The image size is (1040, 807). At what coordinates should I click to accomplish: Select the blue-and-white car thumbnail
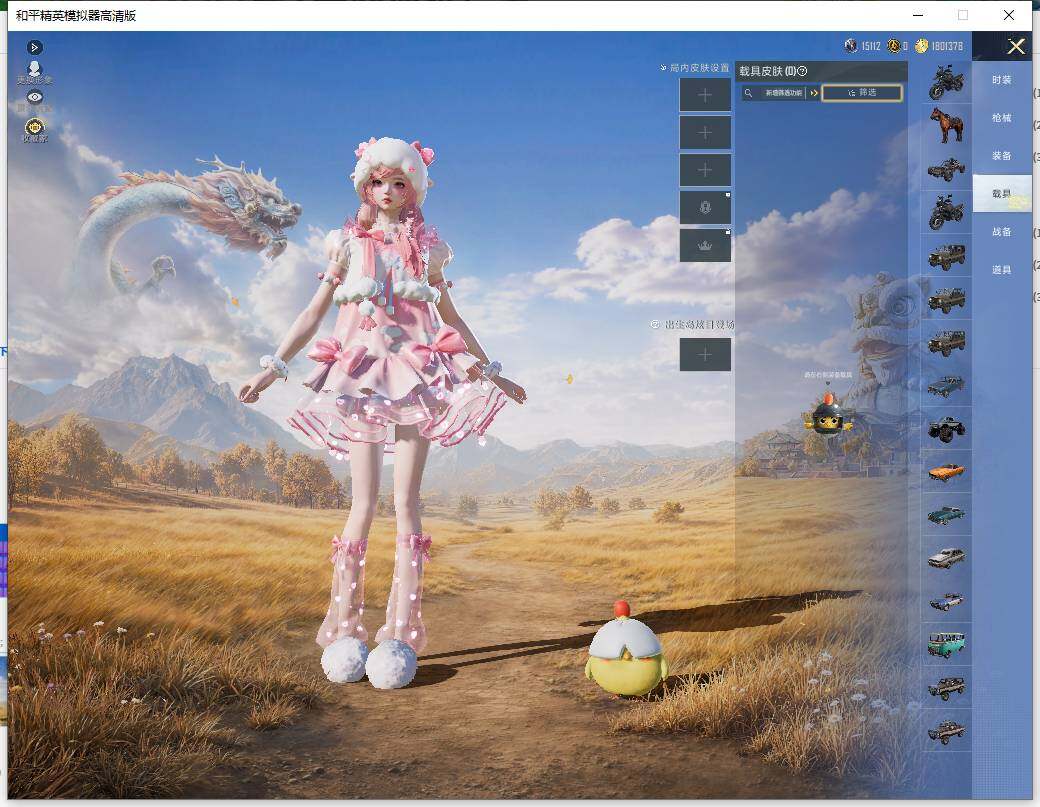coord(946,601)
